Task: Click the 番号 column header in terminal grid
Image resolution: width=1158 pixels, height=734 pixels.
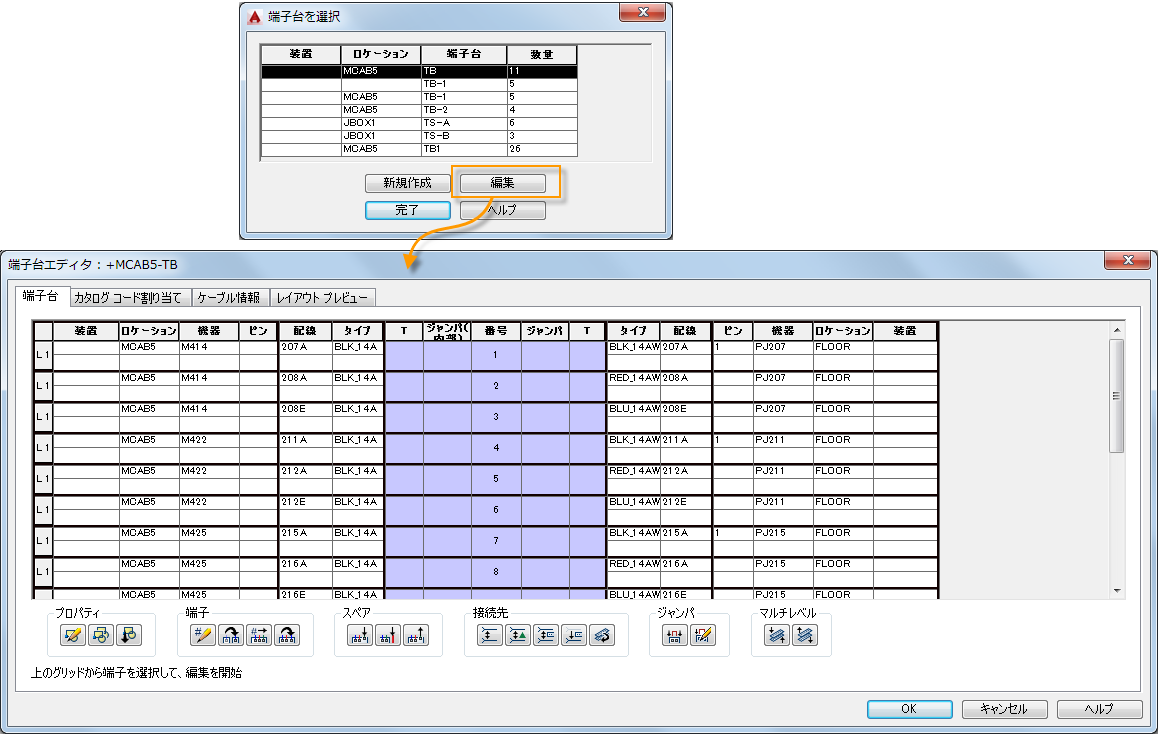Action: pyautogui.click(x=496, y=331)
